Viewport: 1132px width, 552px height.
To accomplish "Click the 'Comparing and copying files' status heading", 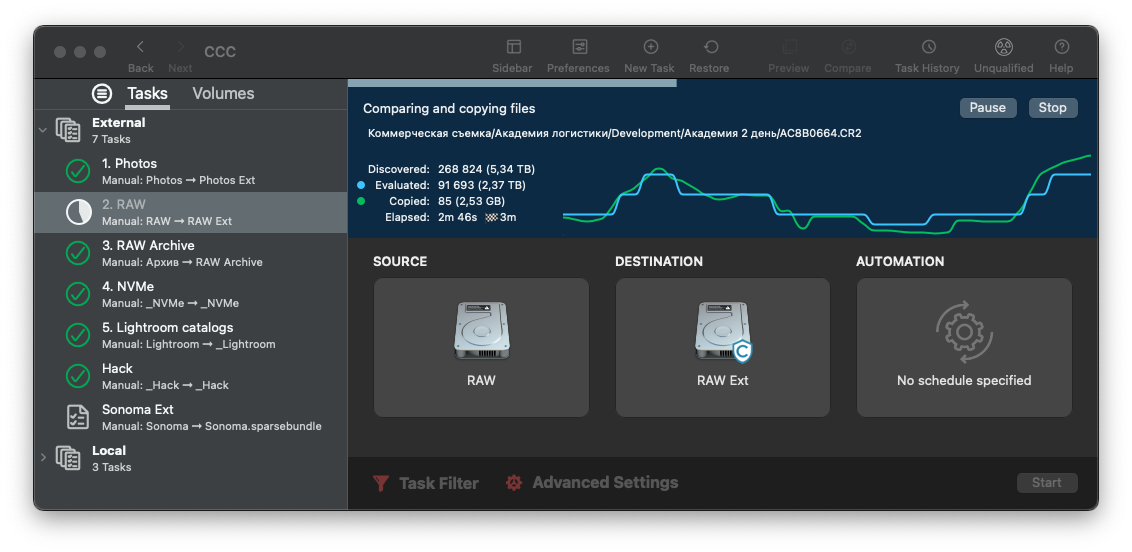I will tap(449, 109).
